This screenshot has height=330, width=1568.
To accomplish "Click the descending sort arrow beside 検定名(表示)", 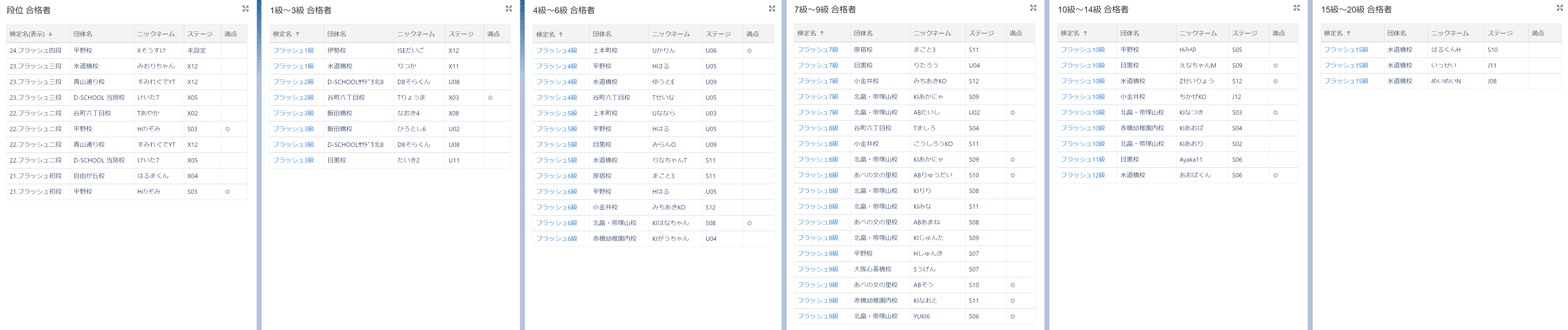I will pos(50,34).
